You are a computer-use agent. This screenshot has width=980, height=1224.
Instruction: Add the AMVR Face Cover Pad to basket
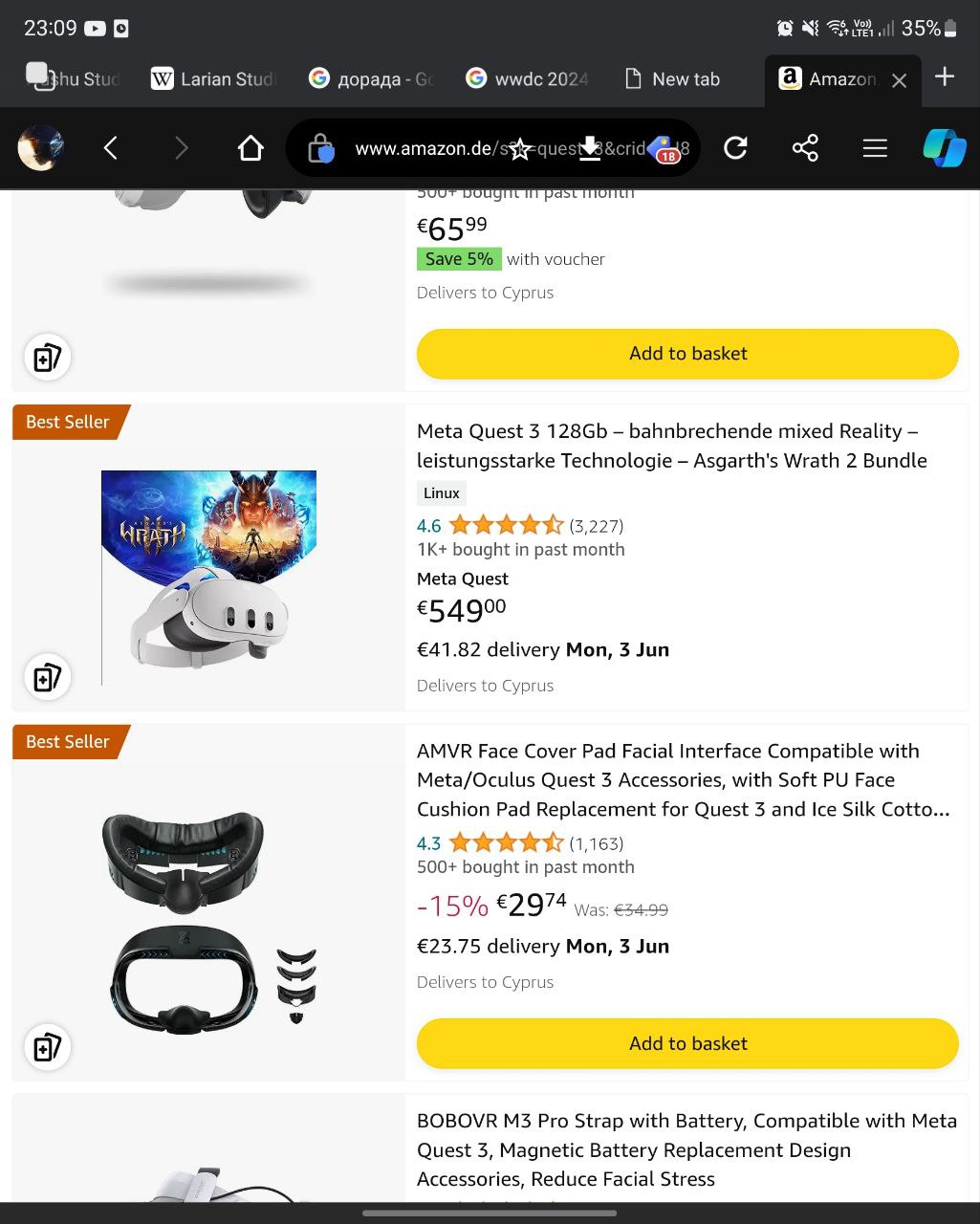(687, 1043)
